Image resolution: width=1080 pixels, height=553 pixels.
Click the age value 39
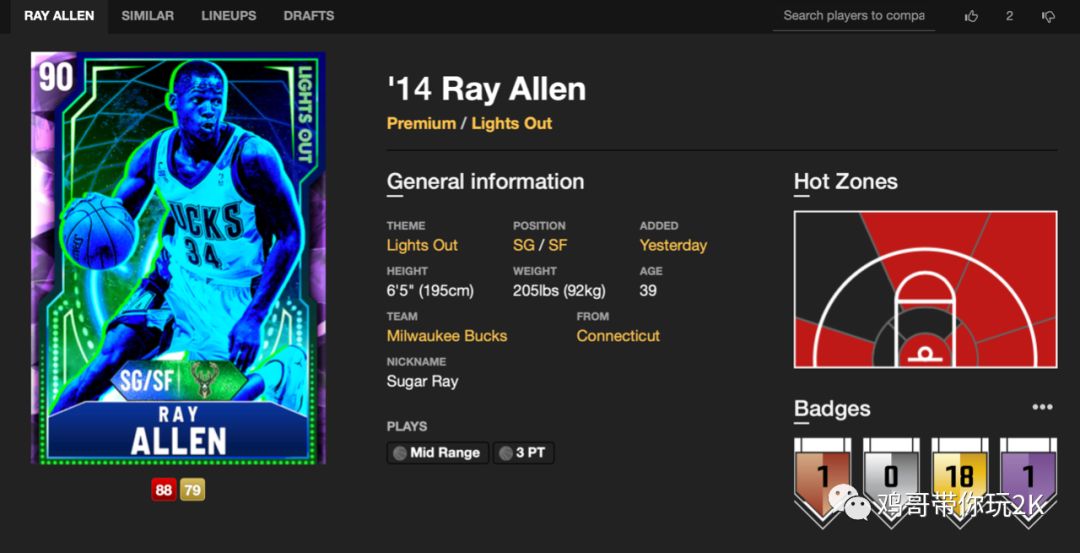(x=648, y=291)
